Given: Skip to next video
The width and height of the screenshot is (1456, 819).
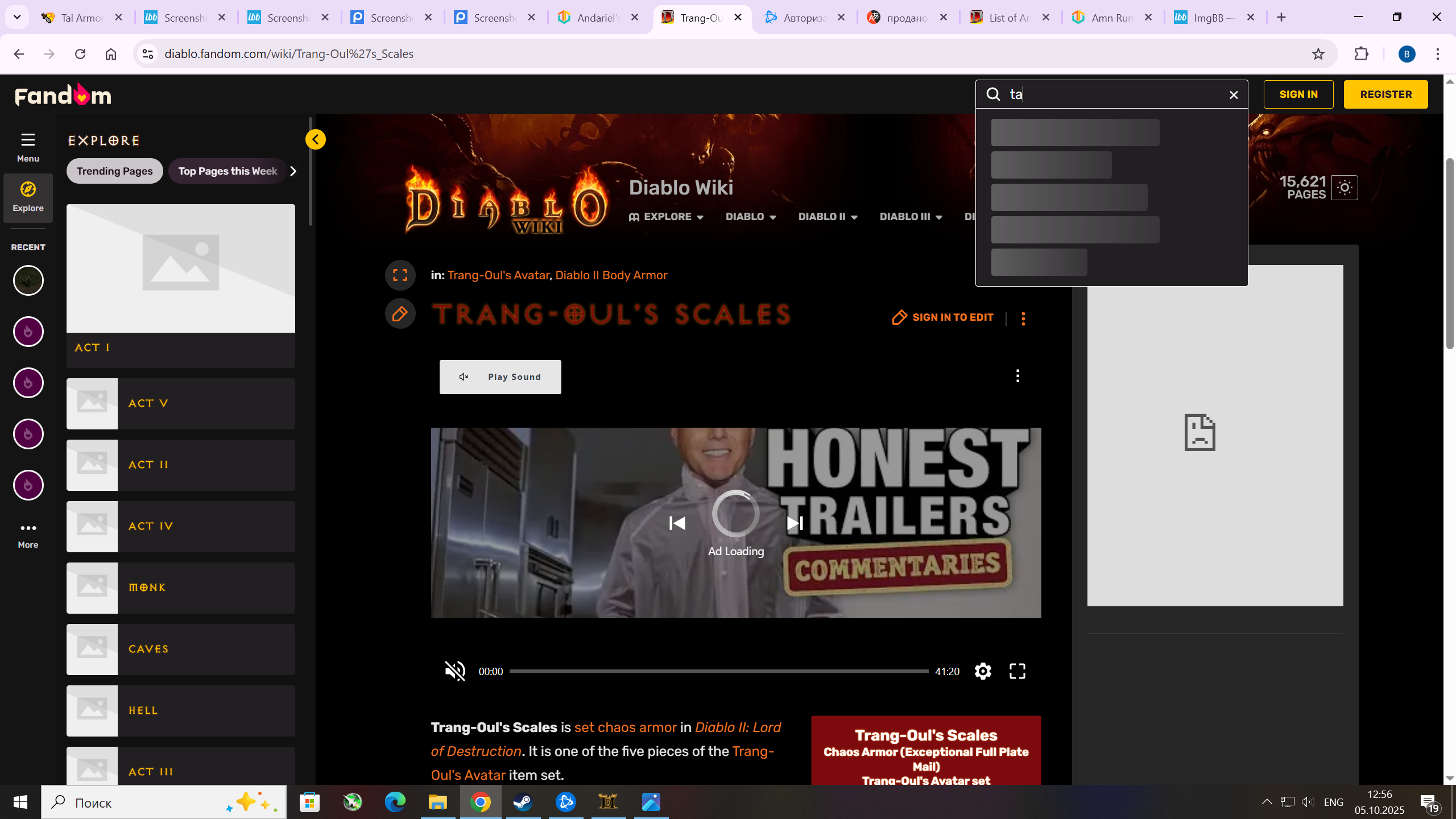Looking at the screenshot, I should click(x=795, y=523).
